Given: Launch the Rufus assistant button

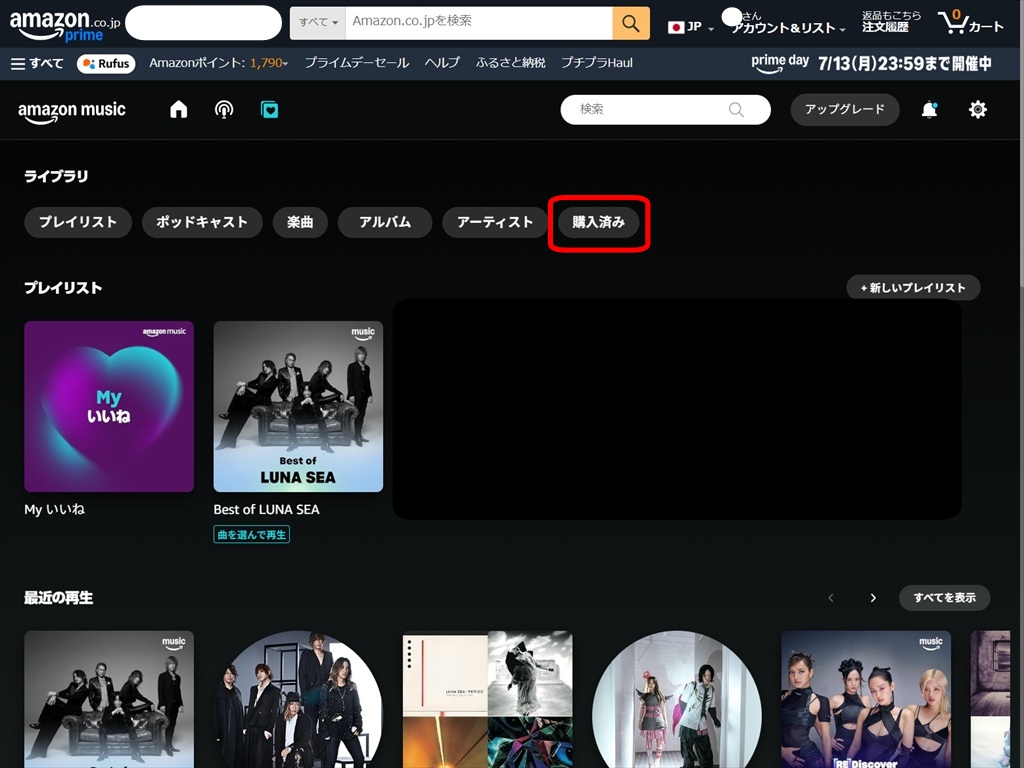Looking at the screenshot, I should 106,63.
